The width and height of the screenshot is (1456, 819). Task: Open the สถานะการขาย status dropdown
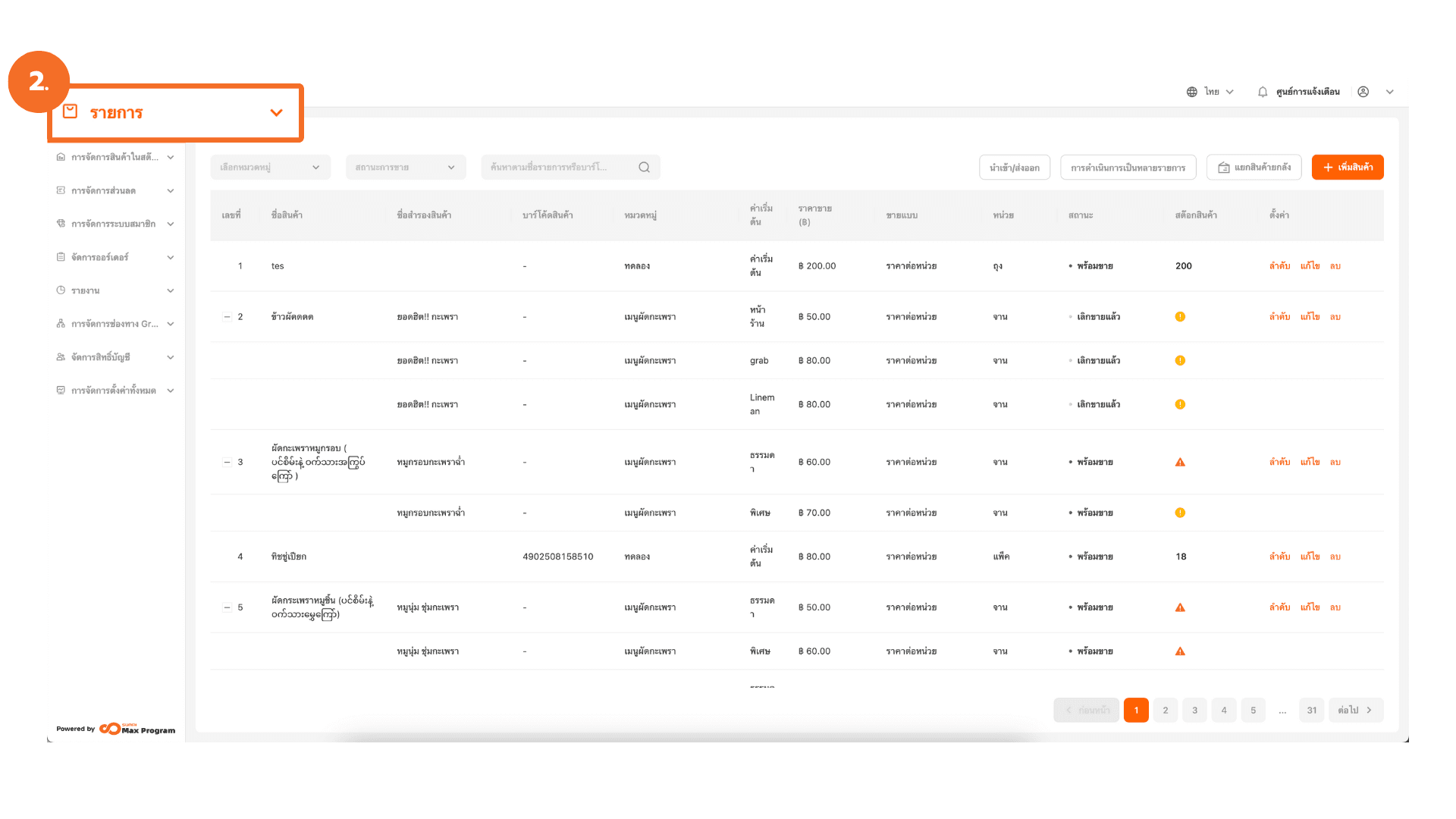point(405,168)
